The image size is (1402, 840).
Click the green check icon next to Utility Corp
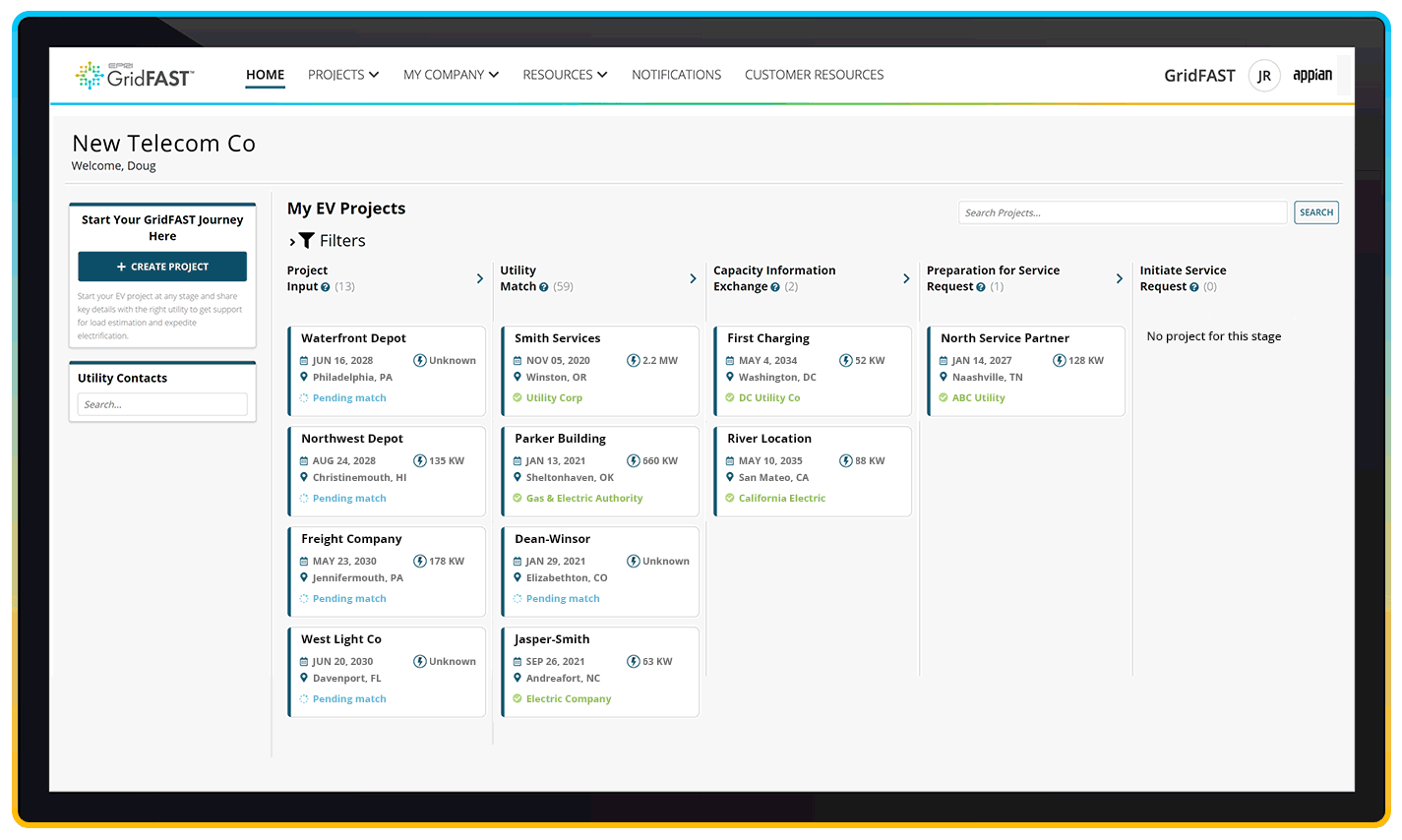(x=518, y=398)
